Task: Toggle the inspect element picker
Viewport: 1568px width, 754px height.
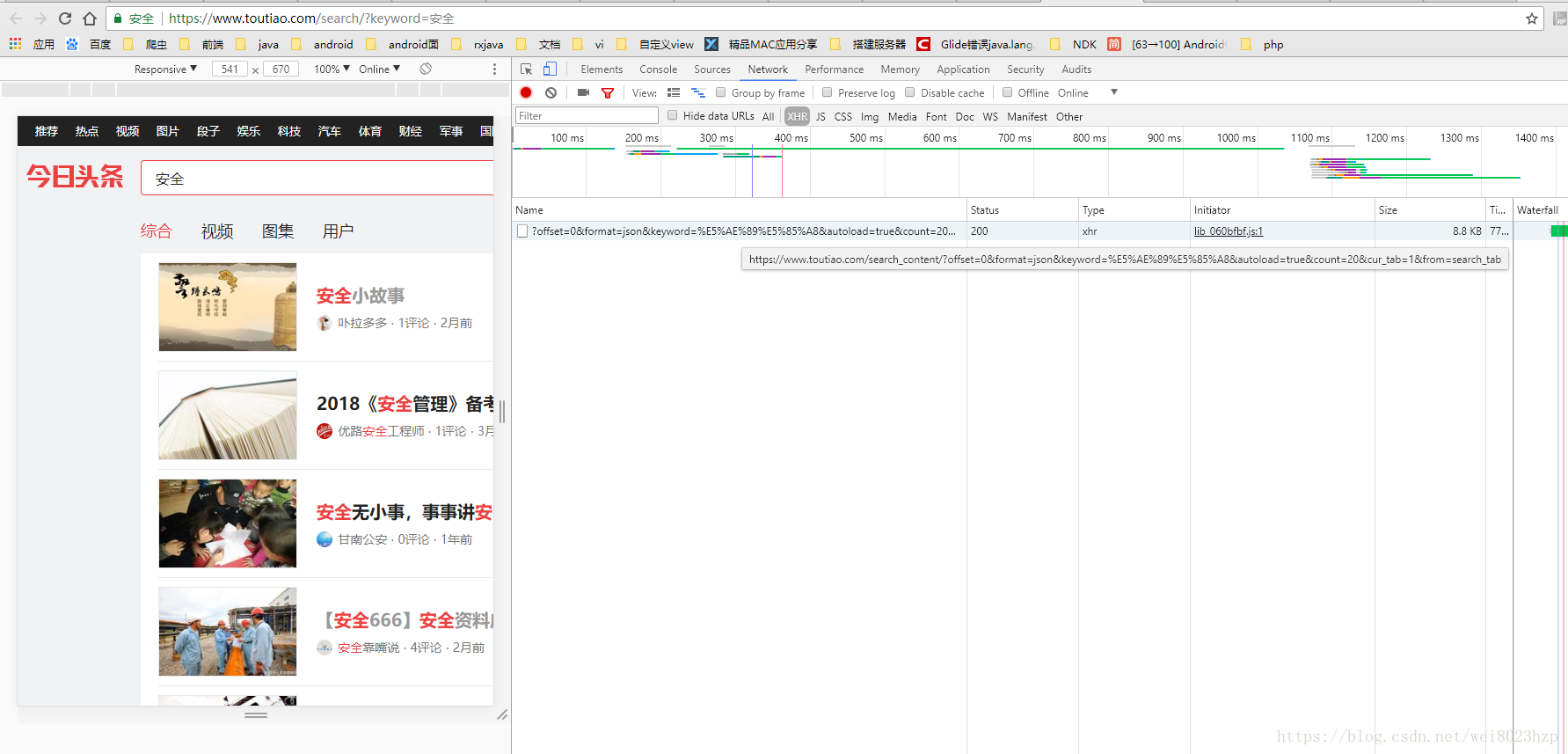Action: [x=527, y=70]
